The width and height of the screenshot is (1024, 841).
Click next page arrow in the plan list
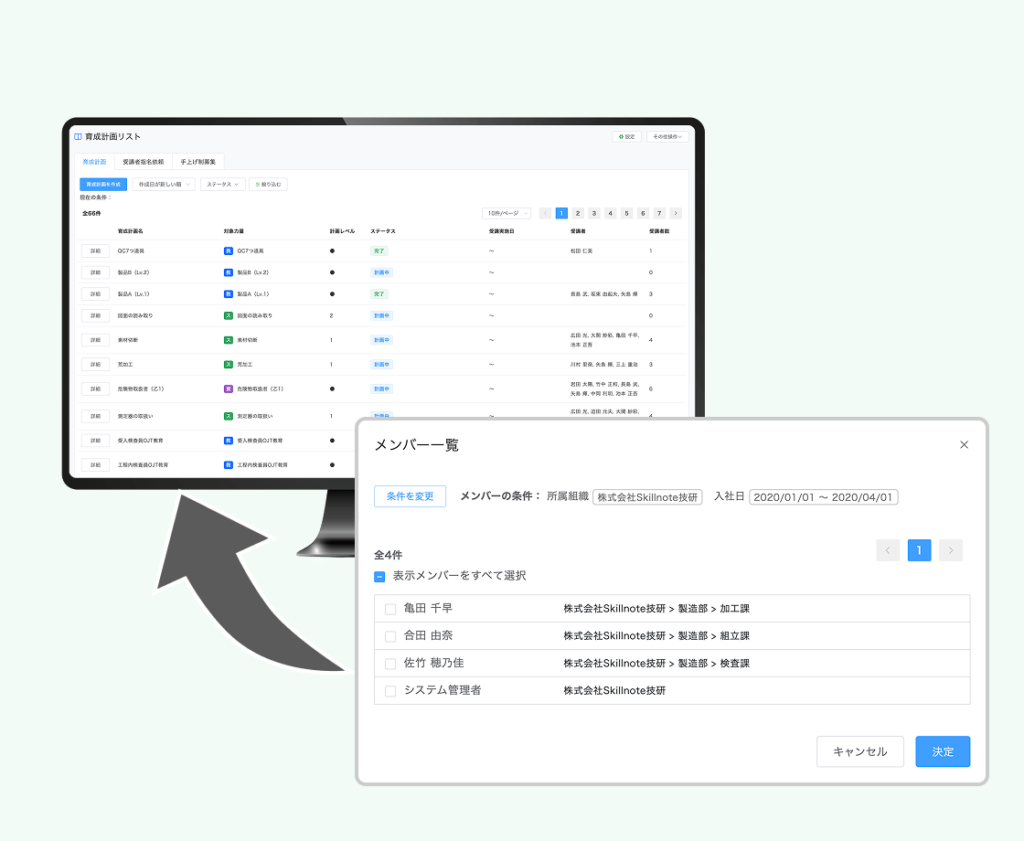coord(676,213)
